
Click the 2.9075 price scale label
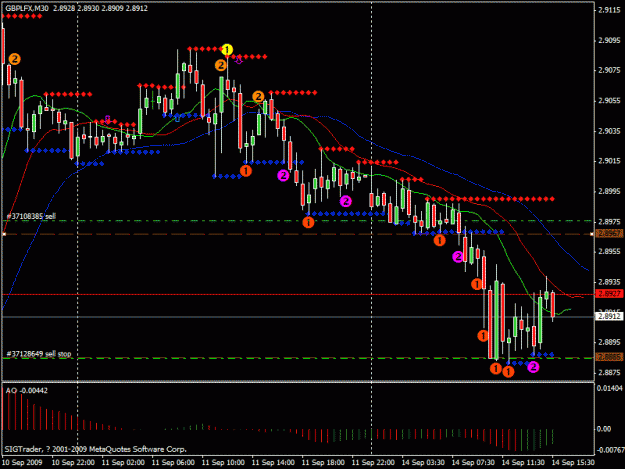click(609, 71)
